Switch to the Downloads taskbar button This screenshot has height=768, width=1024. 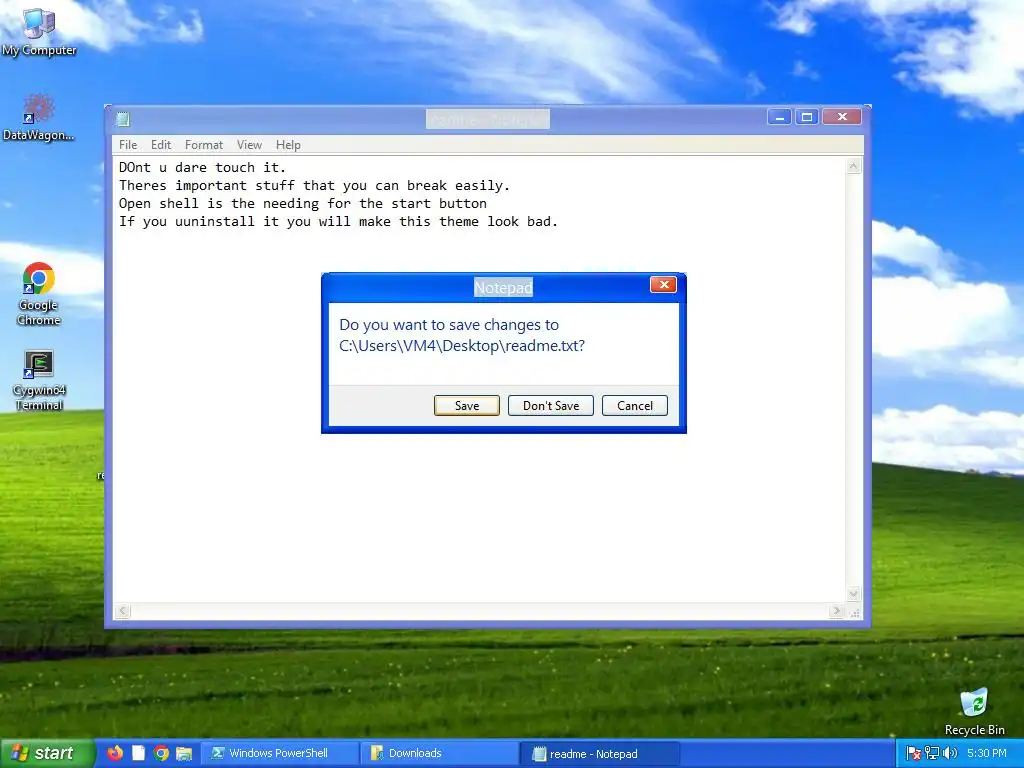(x=439, y=753)
